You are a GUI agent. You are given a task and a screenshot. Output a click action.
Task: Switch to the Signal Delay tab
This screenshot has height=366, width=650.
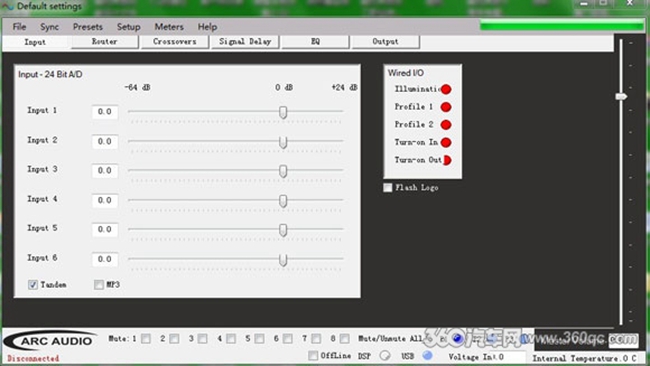[245, 42]
